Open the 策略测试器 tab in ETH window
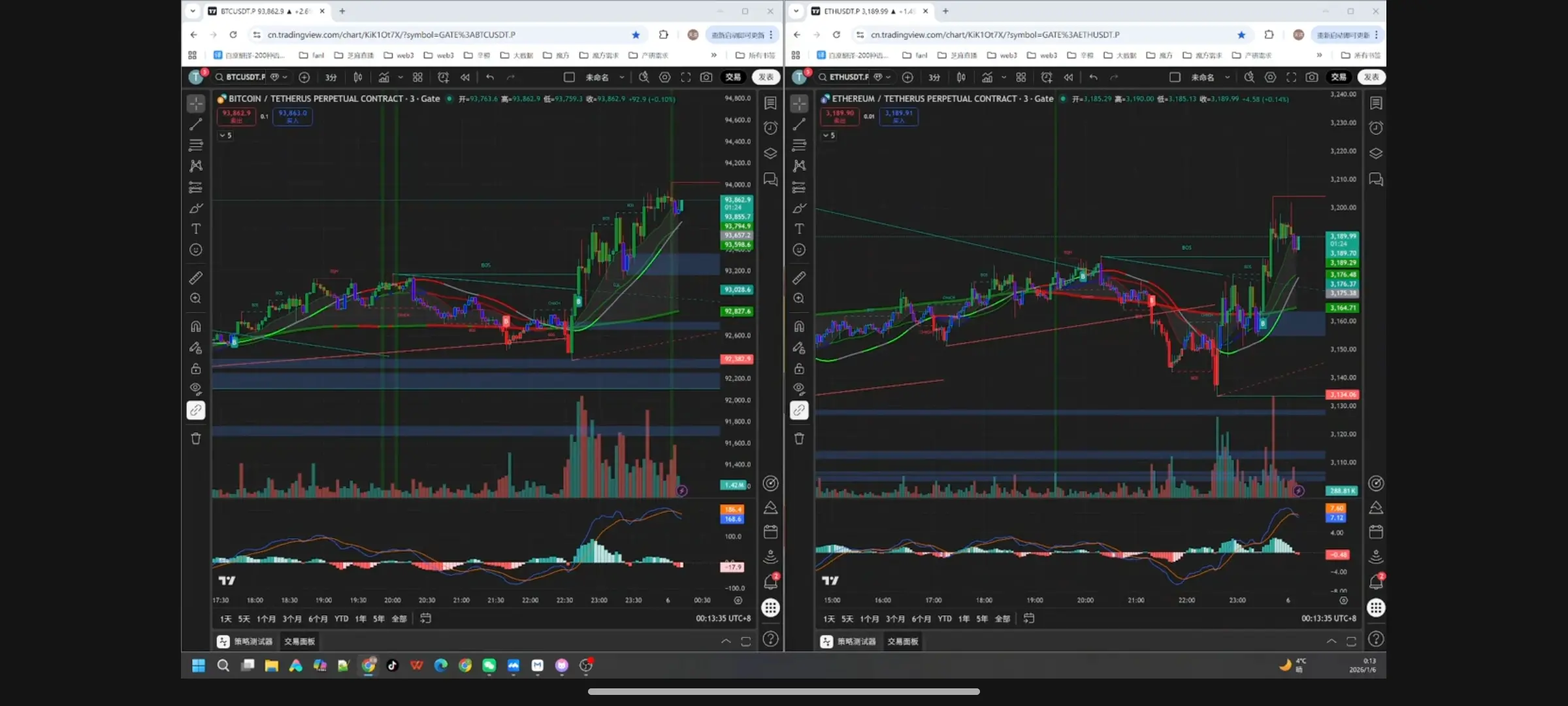1568x706 pixels. [x=856, y=641]
